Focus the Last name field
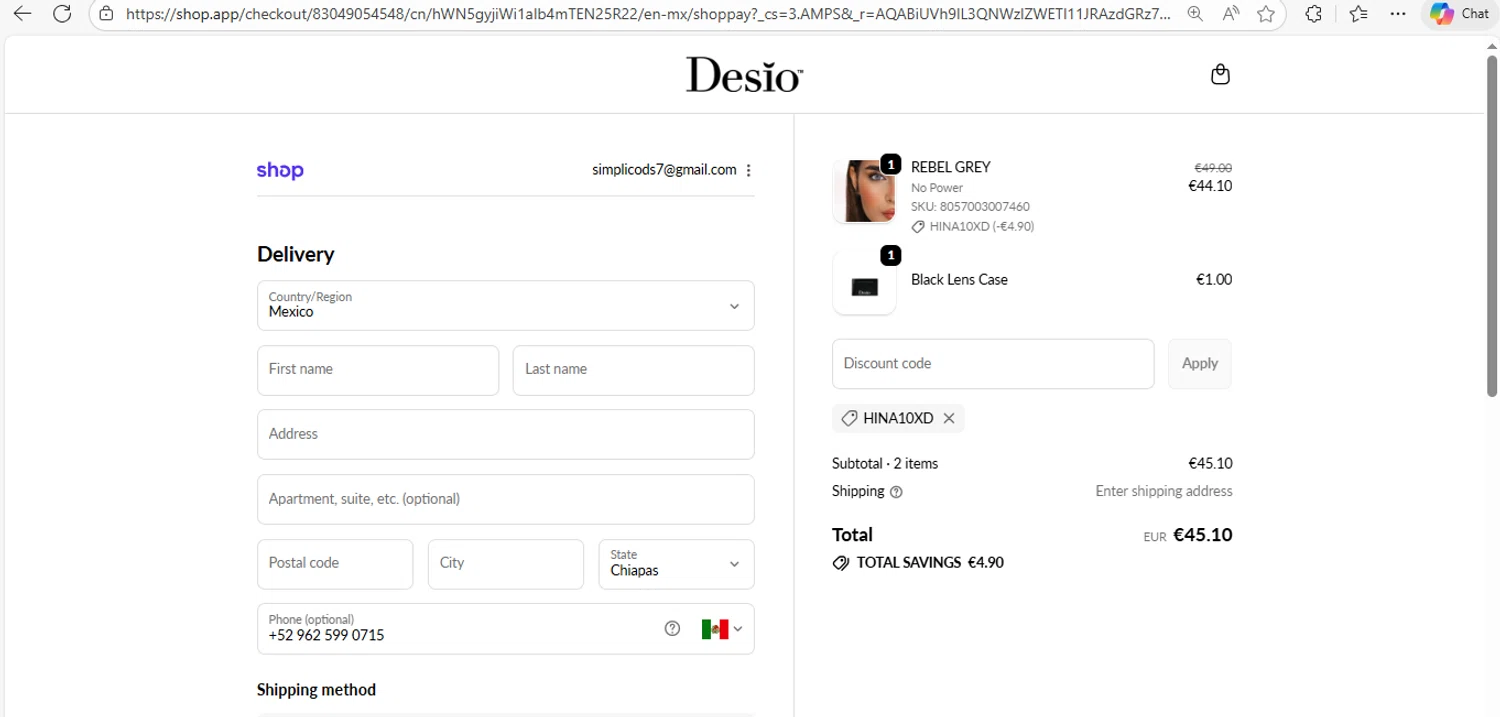The image size is (1500, 717). click(634, 370)
